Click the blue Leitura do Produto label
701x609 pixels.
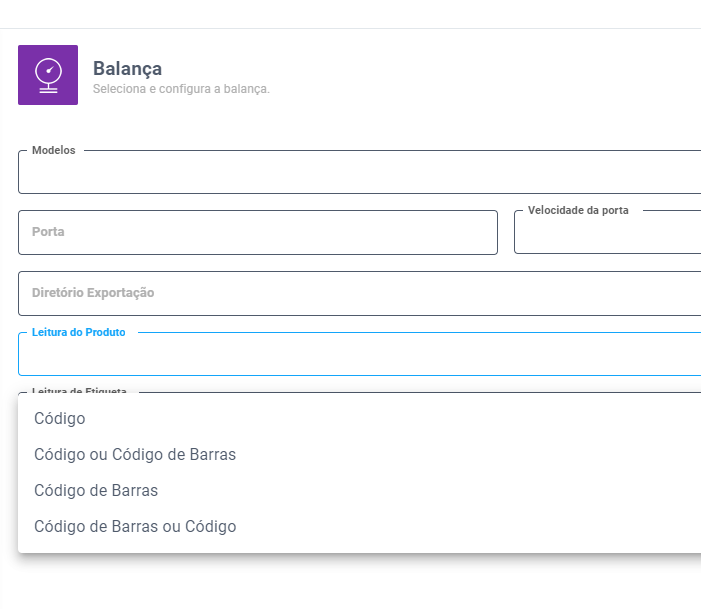point(79,332)
